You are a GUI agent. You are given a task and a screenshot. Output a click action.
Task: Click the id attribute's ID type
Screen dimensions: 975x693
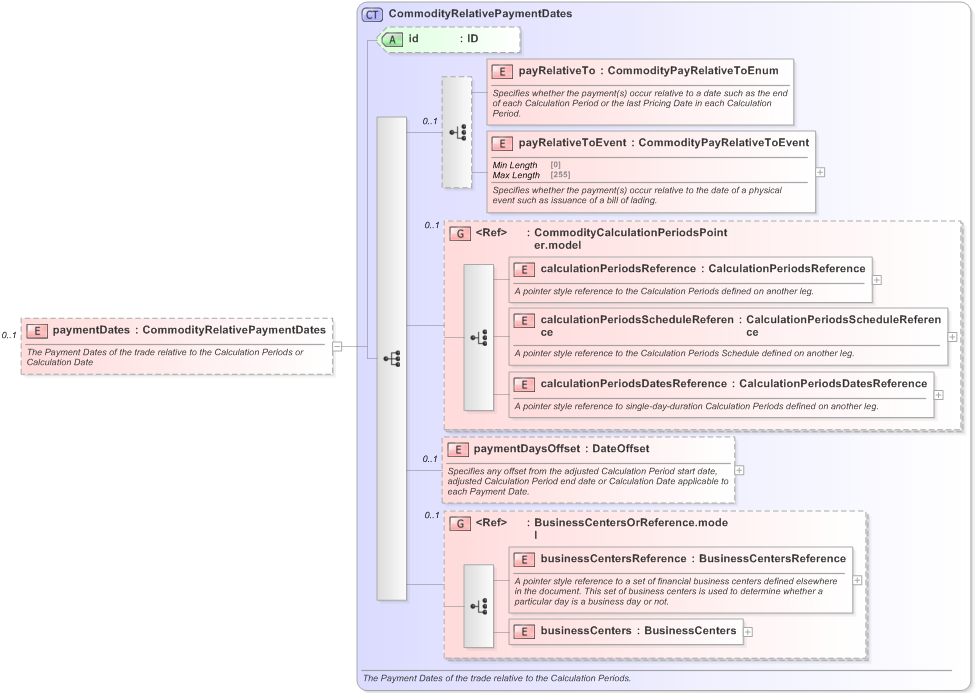click(x=473, y=39)
